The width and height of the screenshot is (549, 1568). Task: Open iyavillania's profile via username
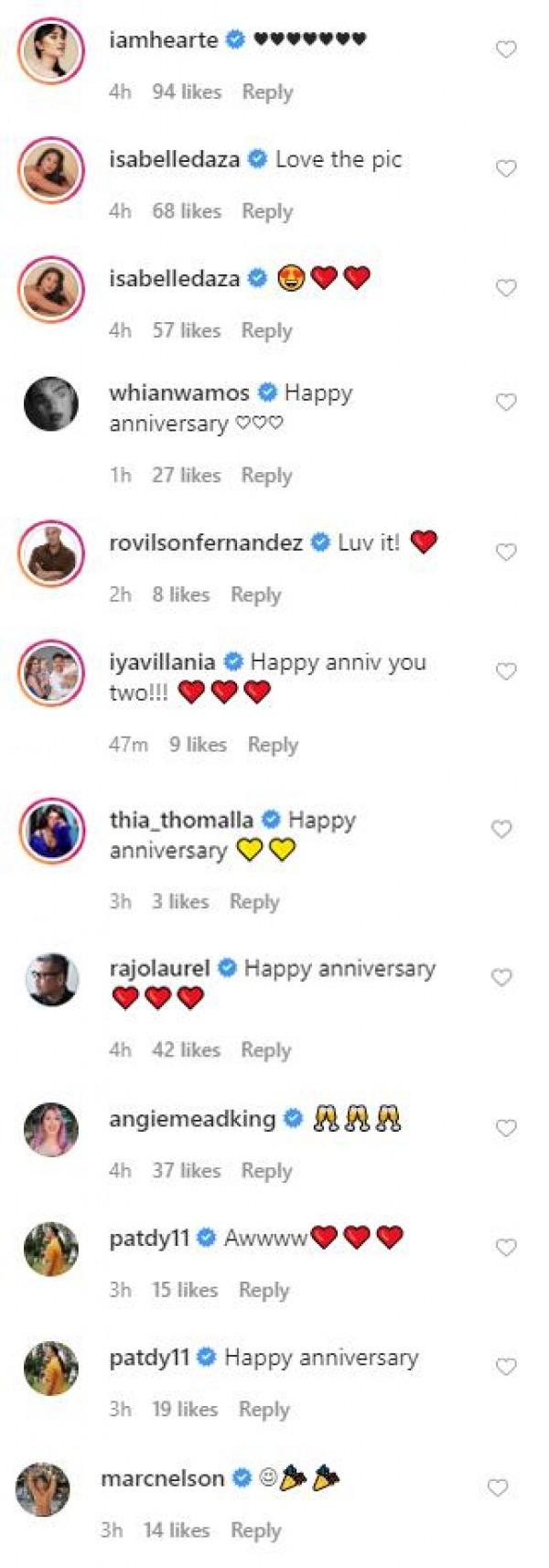click(x=162, y=661)
